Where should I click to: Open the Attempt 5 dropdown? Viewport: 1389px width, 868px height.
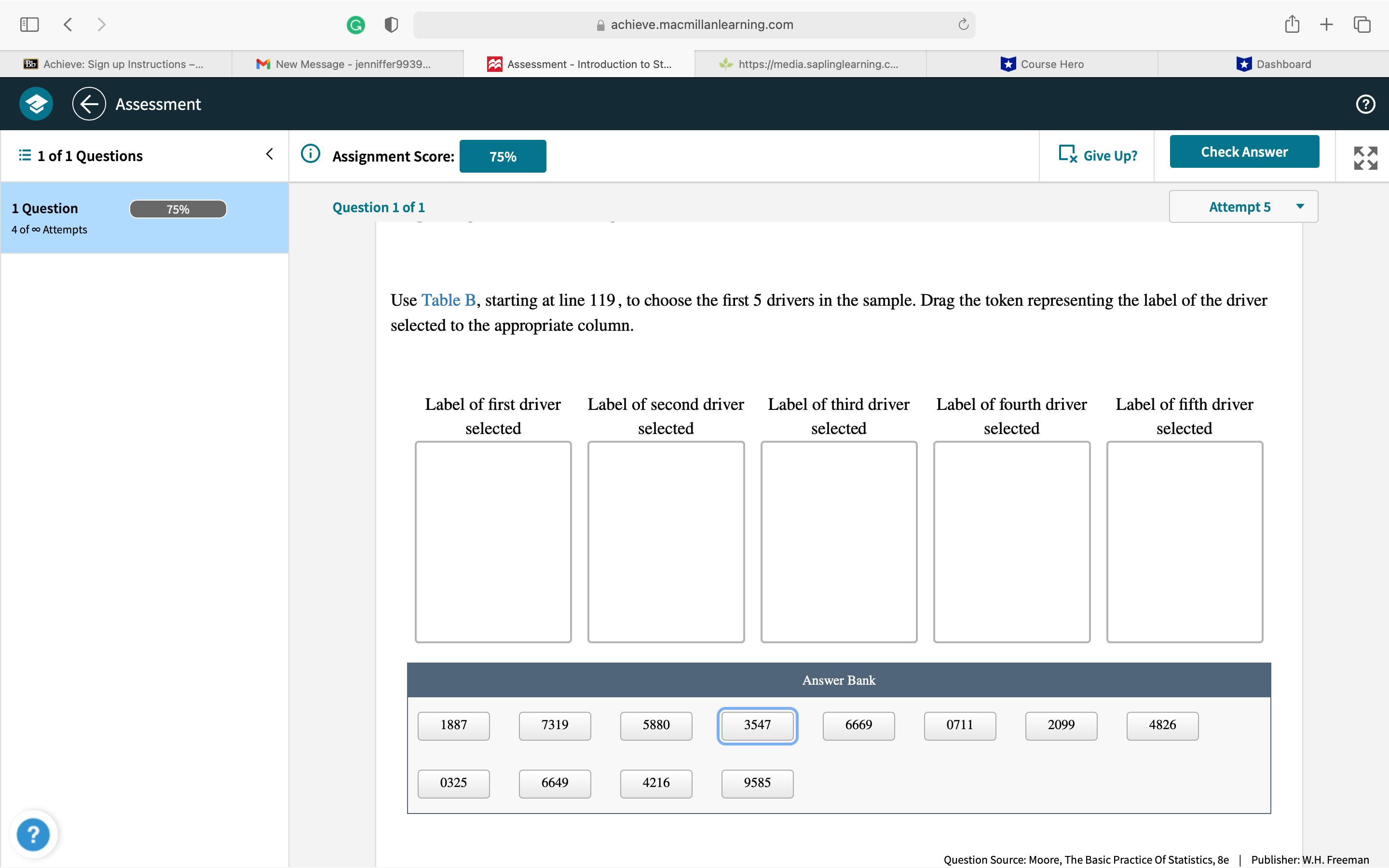click(1243, 207)
